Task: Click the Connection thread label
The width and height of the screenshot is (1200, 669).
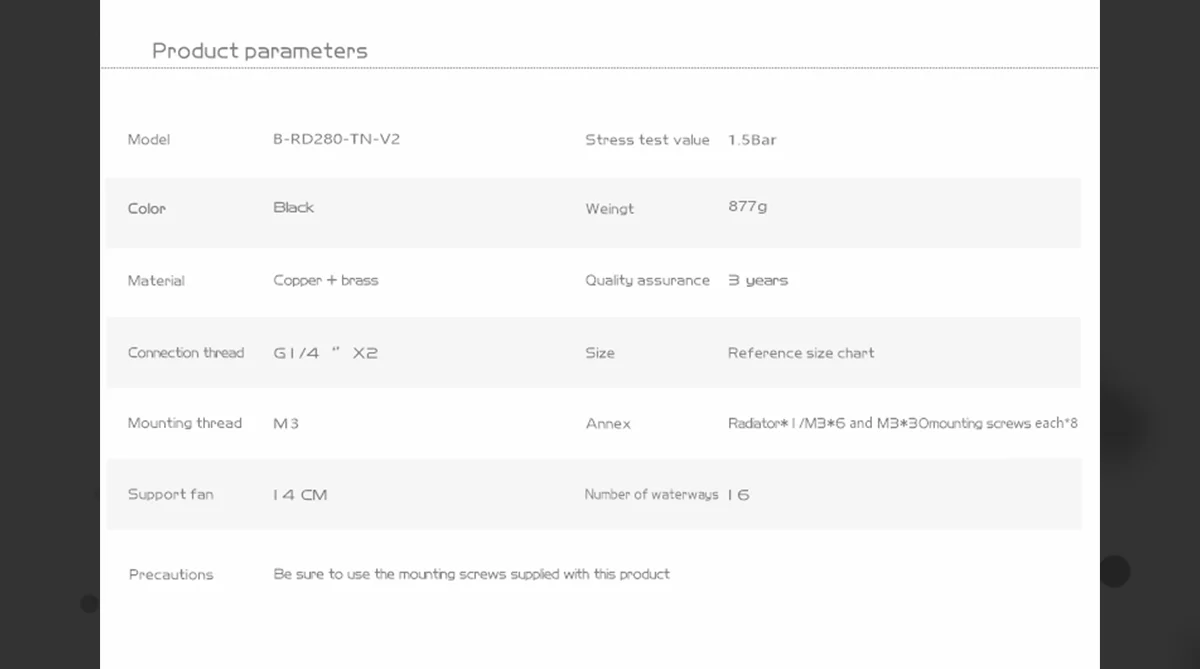Action: [x=186, y=353]
